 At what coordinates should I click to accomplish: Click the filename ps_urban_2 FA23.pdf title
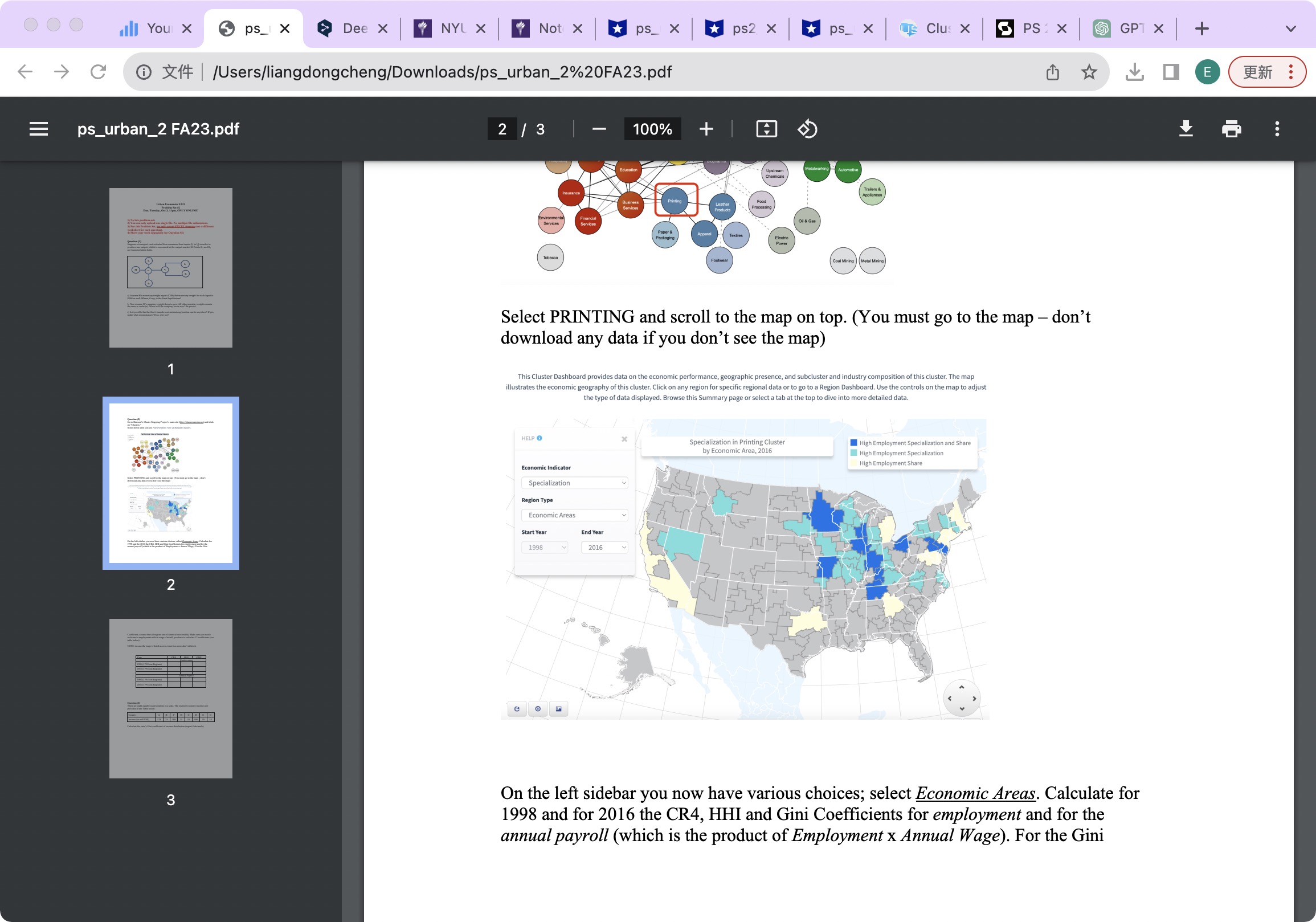[158, 129]
